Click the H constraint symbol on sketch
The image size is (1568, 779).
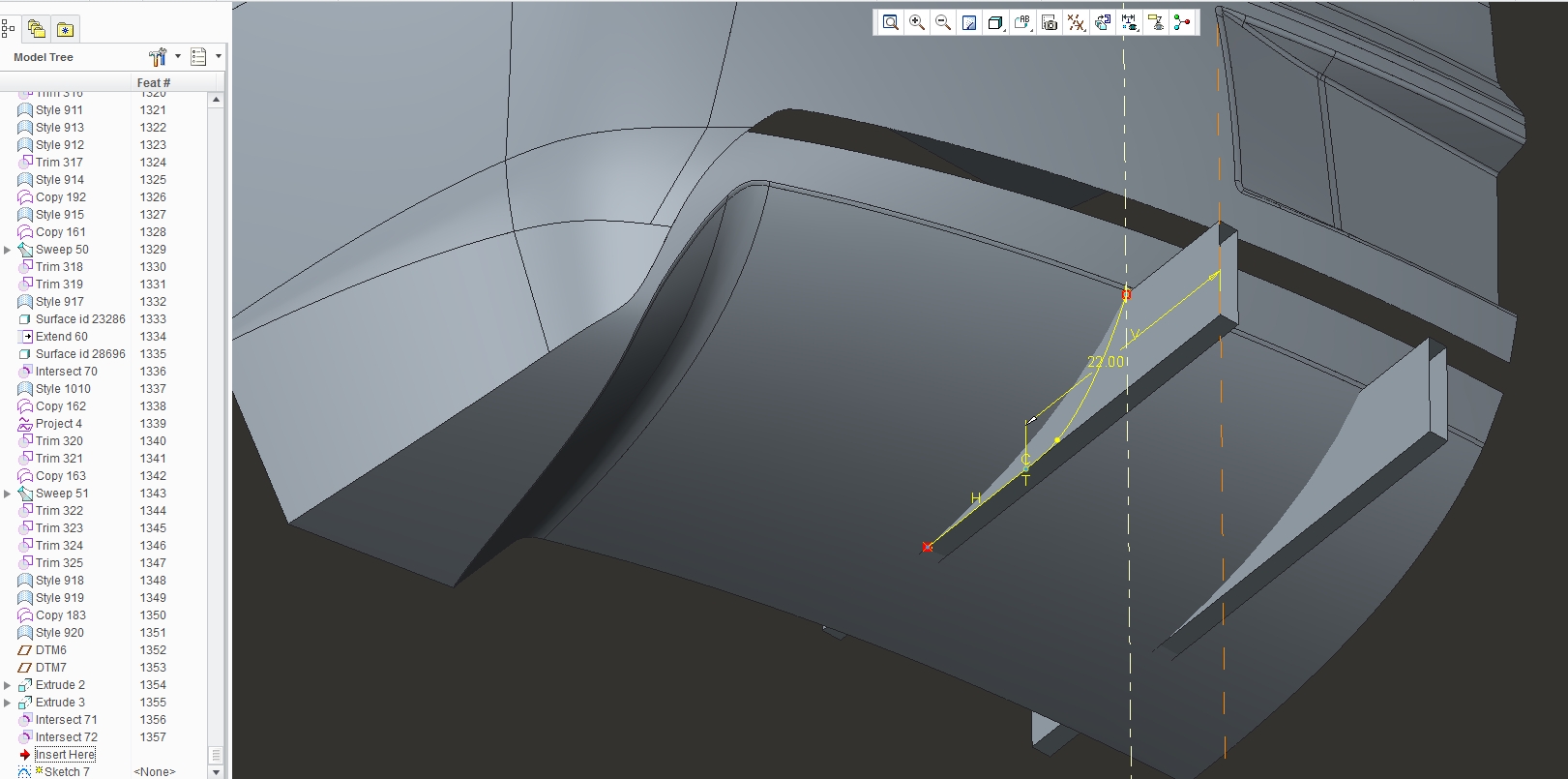(976, 498)
